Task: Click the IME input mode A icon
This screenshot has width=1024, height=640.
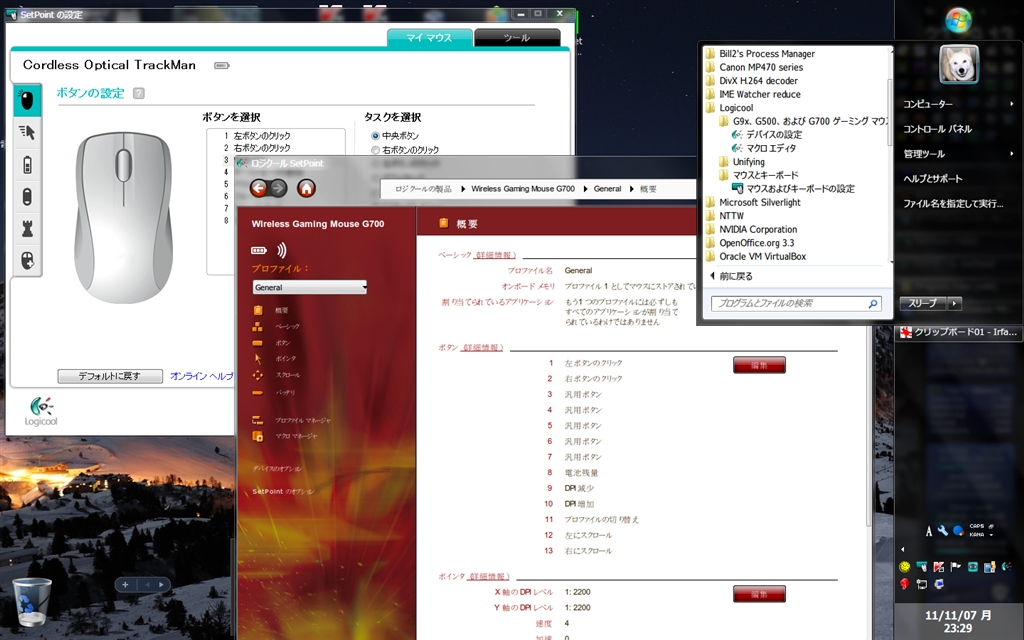Action: (929, 531)
